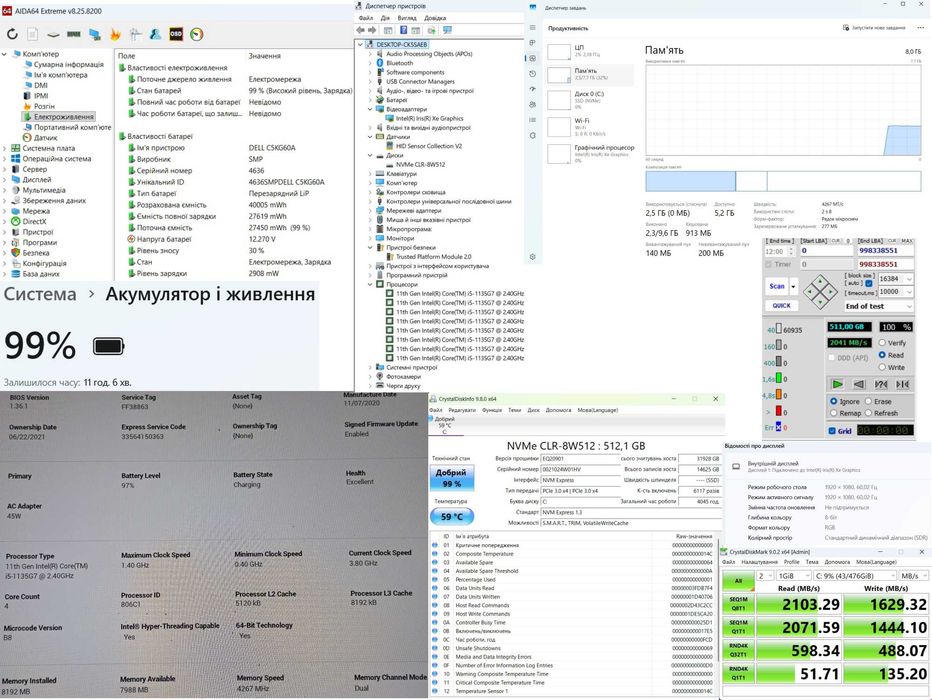Click the up arrow in Victoria diamond pad

(820, 281)
